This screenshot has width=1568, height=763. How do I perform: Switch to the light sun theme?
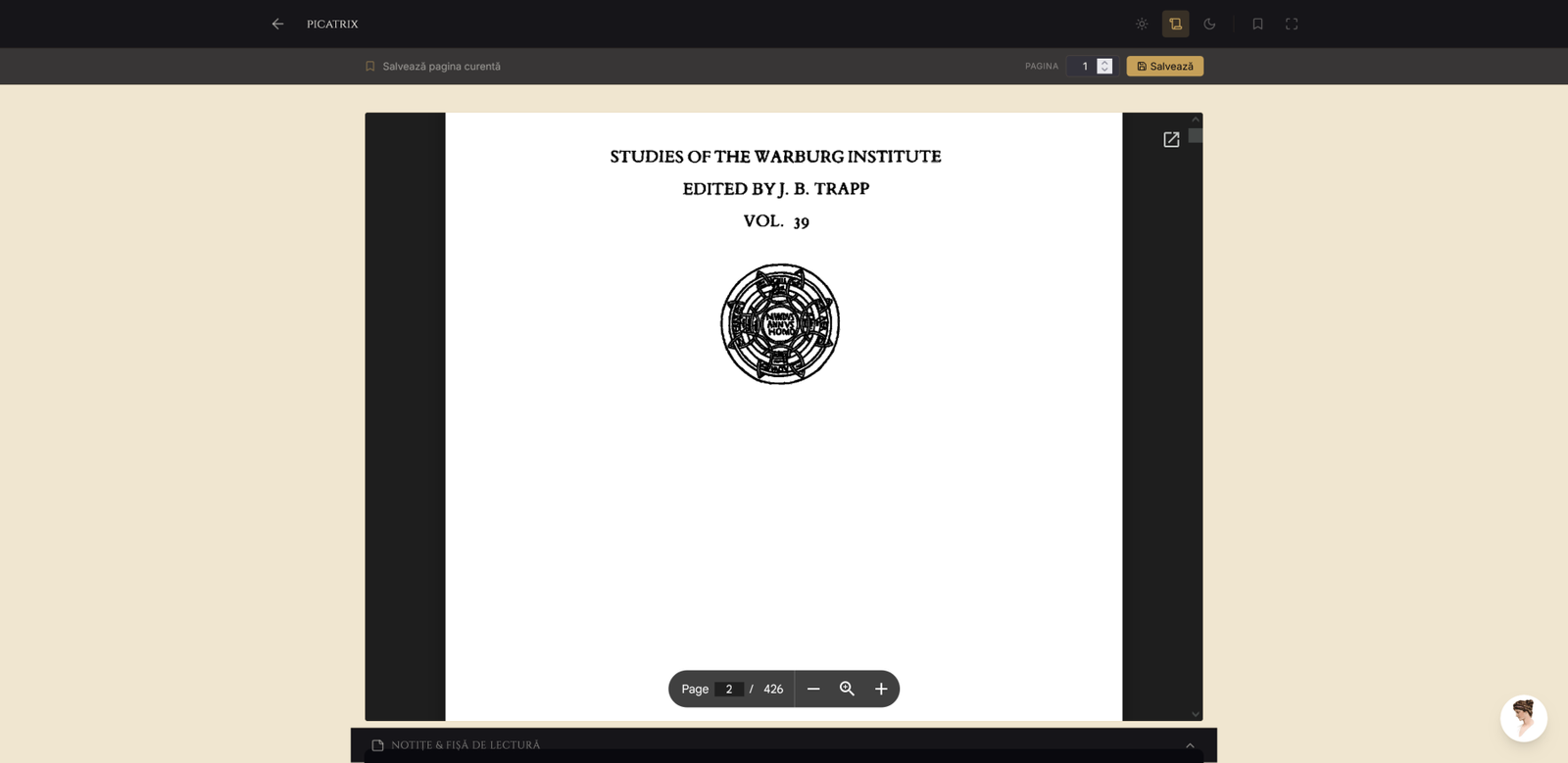pos(1142,24)
